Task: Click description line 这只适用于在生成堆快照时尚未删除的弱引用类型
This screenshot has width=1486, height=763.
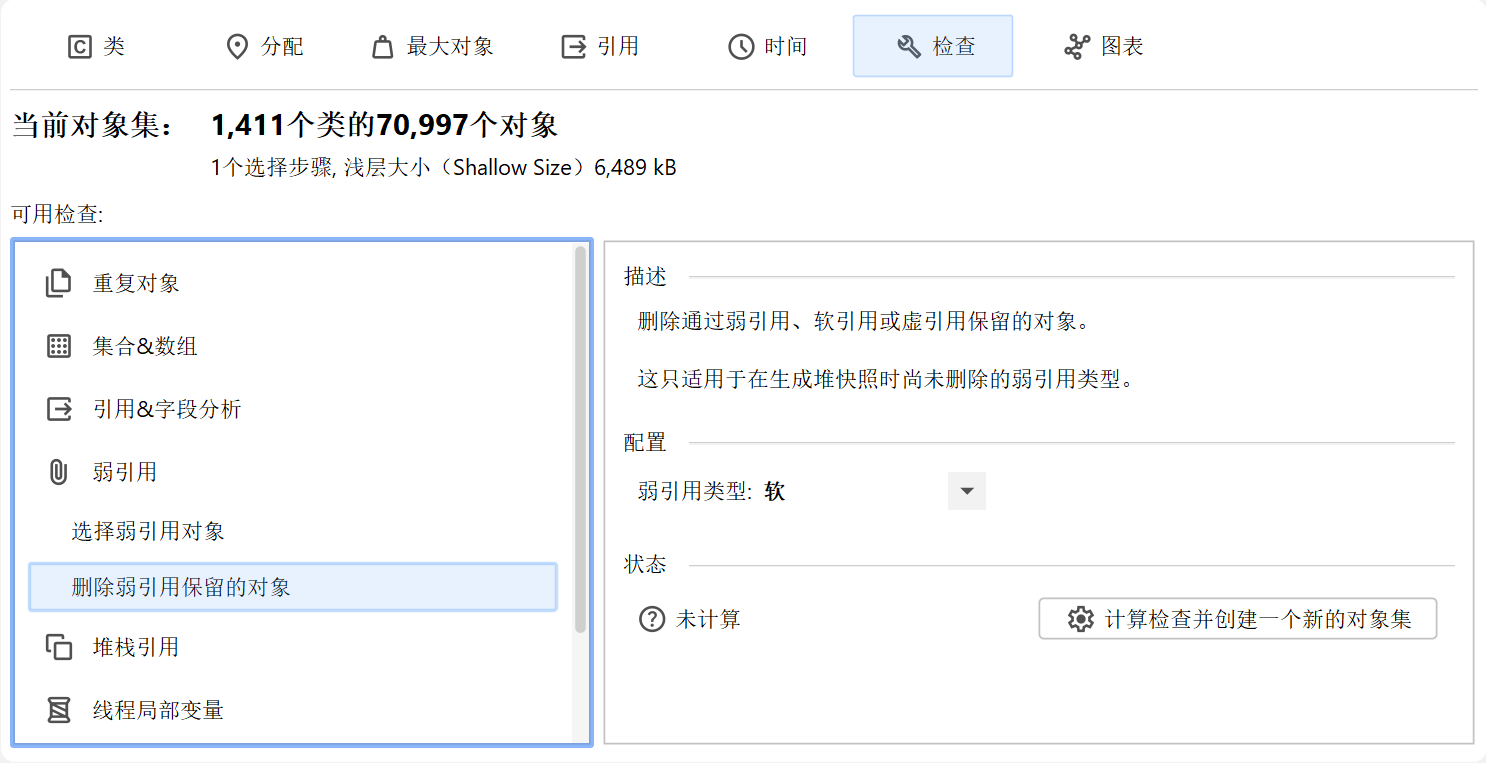Action: (888, 380)
